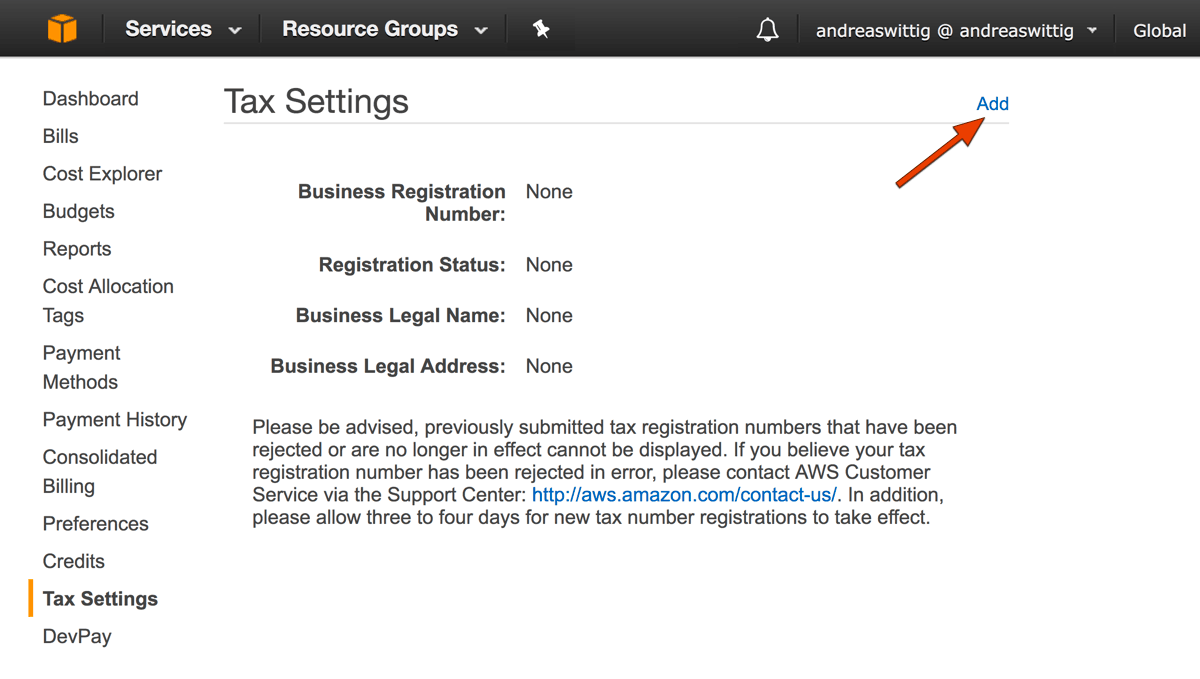
Task: Select Budgets from the sidebar
Action: [x=79, y=211]
